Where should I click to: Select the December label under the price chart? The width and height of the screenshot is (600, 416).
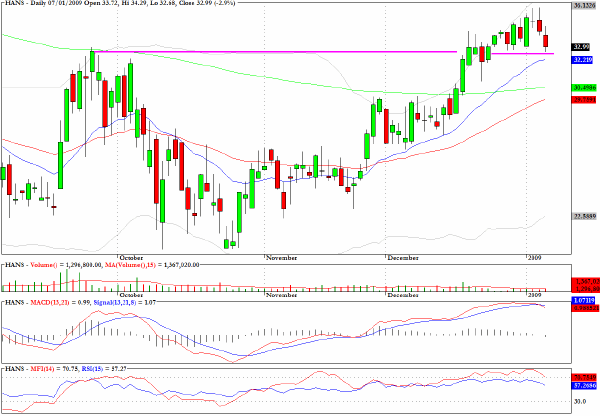pyautogui.click(x=403, y=258)
